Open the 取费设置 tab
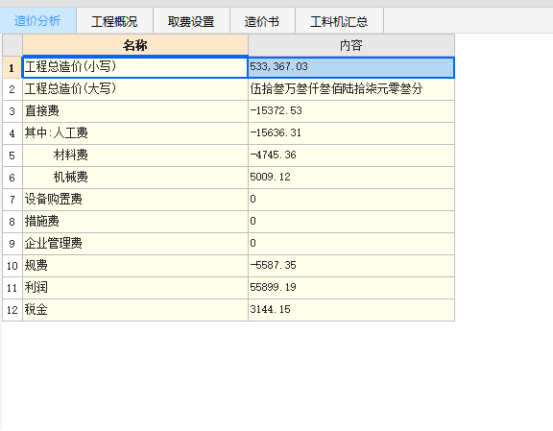 [191, 21]
